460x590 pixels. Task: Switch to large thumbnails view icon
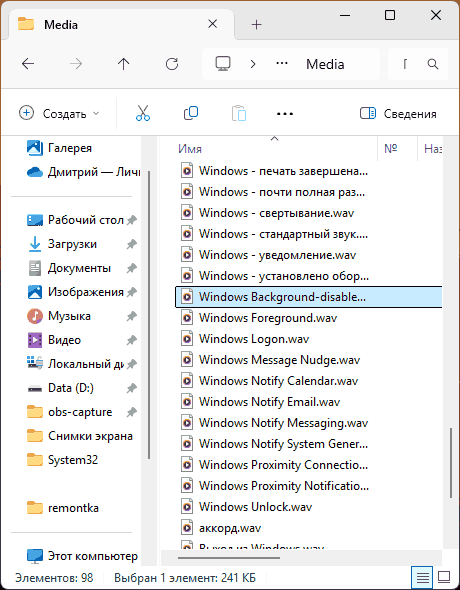pyautogui.click(x=444, y=577)
